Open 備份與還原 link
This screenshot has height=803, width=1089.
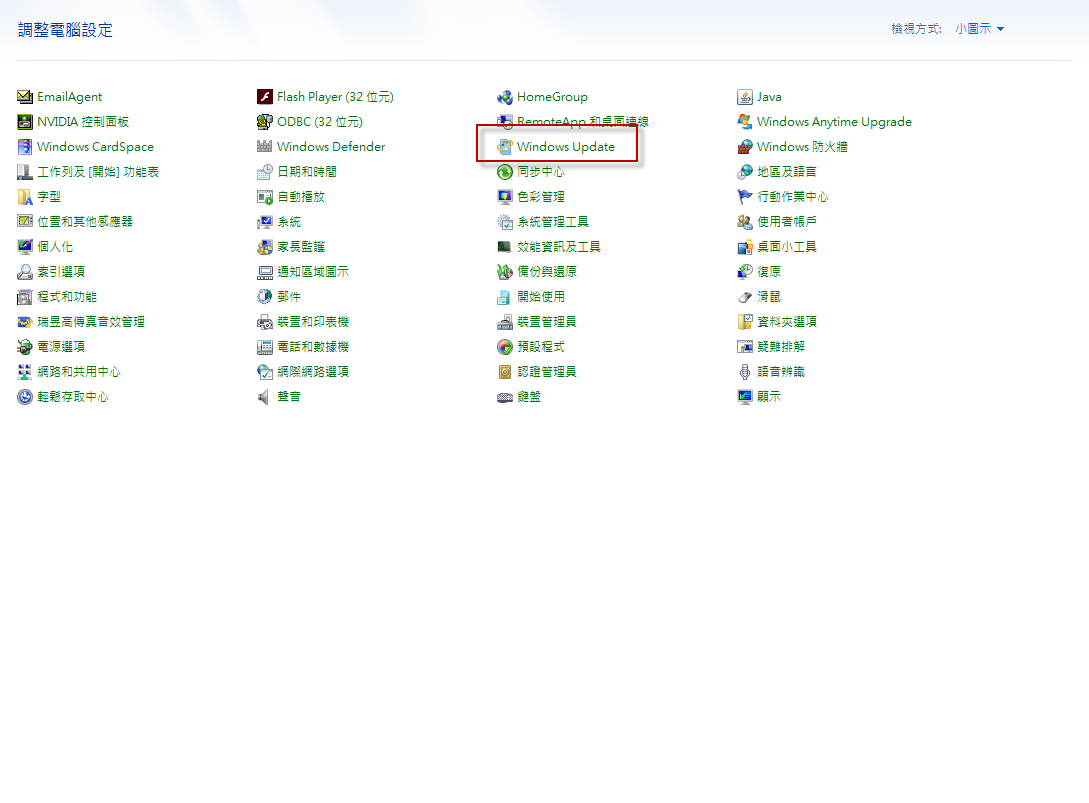pyautogui.click(x=546, y=272)
